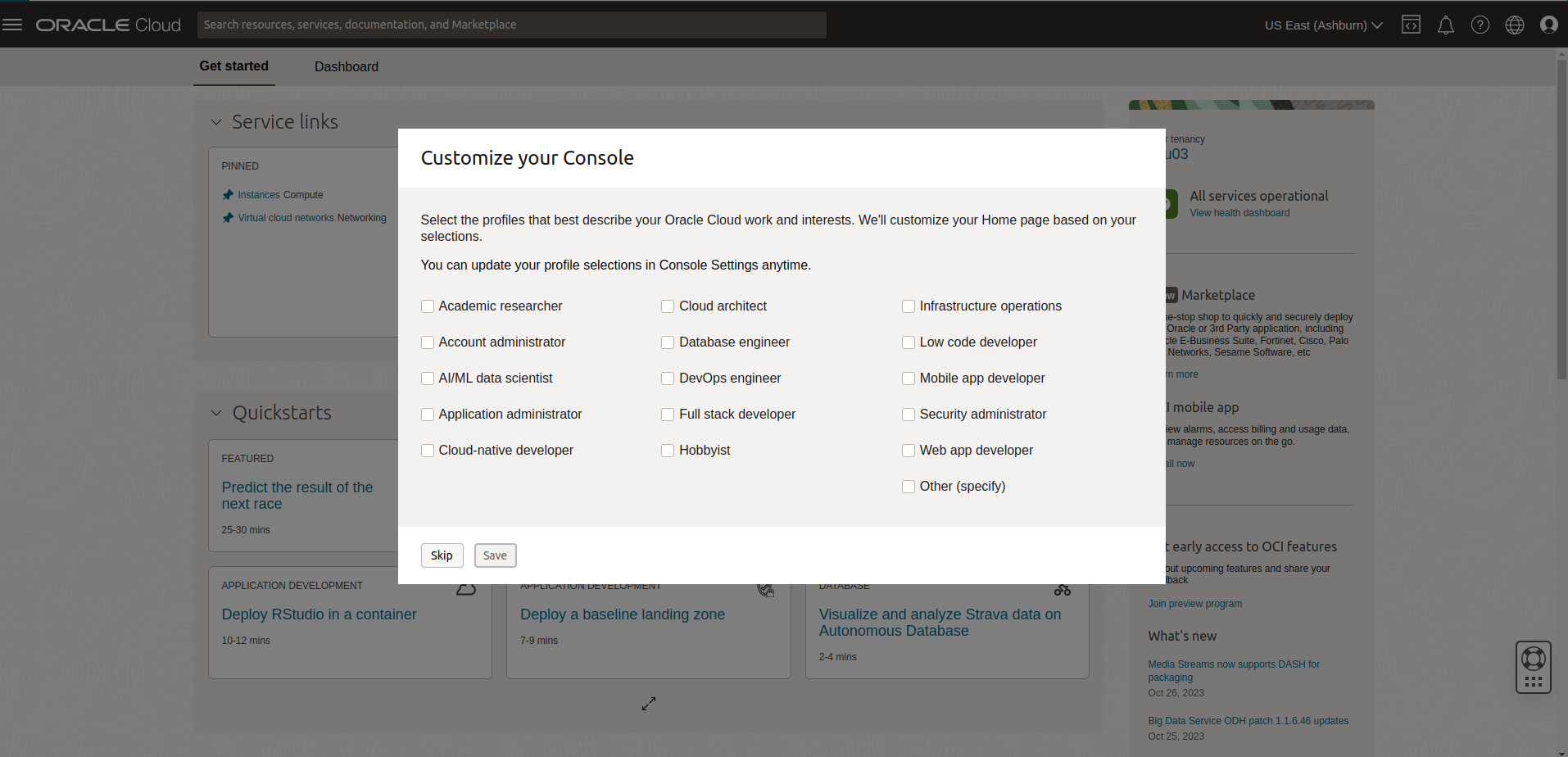Click the expand arrows icon below quickstart cards
The height and width of the screenshot is (757, 1568).
649,704
